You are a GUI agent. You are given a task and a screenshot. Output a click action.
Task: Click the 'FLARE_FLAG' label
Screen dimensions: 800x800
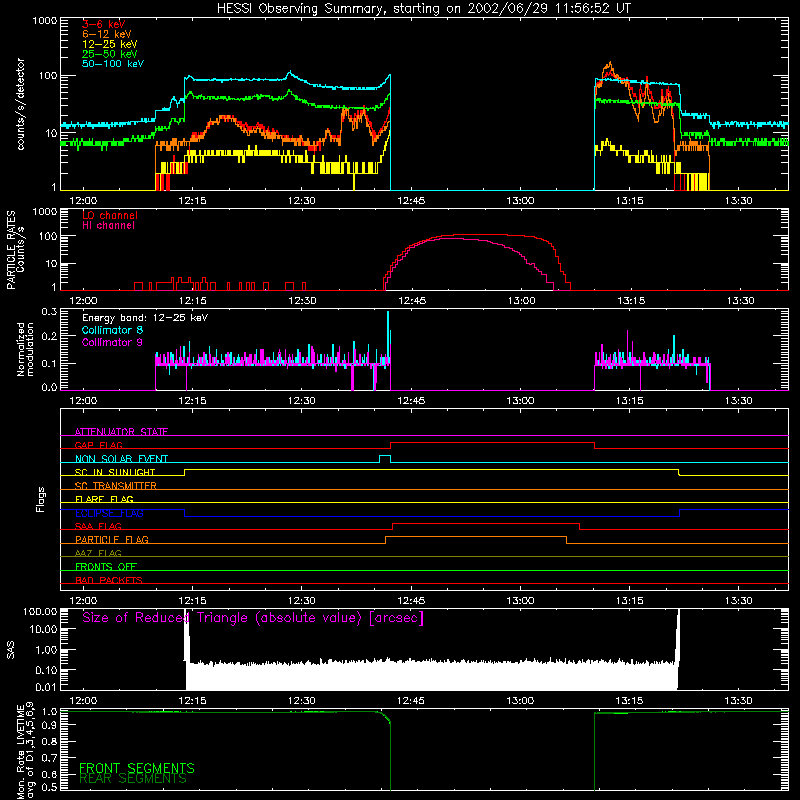tap(104, 499)
